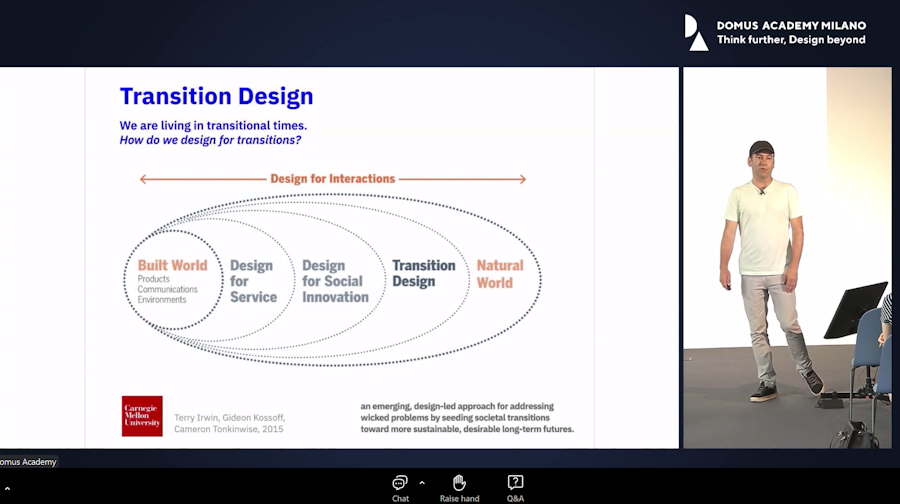
Task: Expand the chat options caret
Action: (422, 483)
